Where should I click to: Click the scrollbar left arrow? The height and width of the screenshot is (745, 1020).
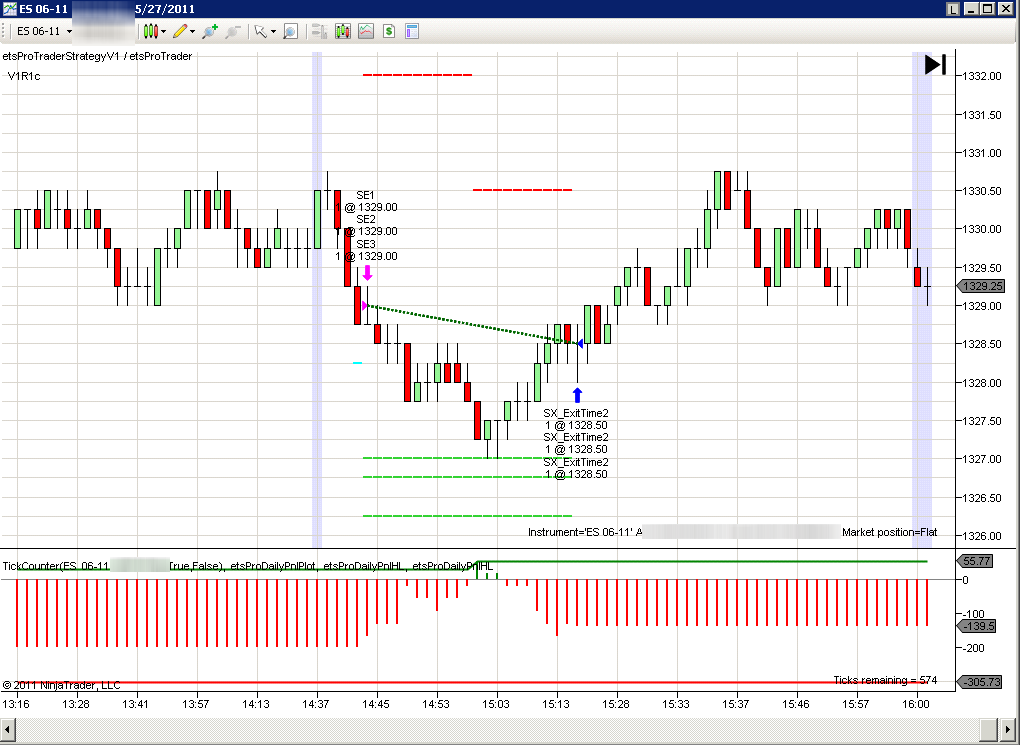(x=8, y=729)
